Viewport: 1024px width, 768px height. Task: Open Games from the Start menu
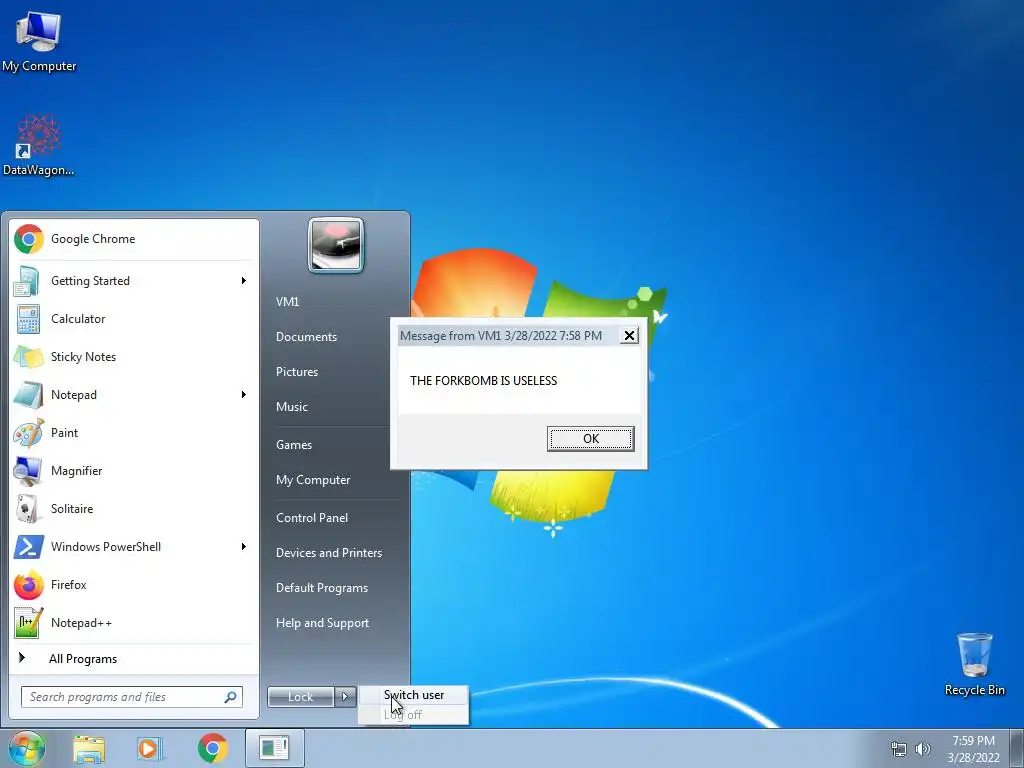[294, 445]
